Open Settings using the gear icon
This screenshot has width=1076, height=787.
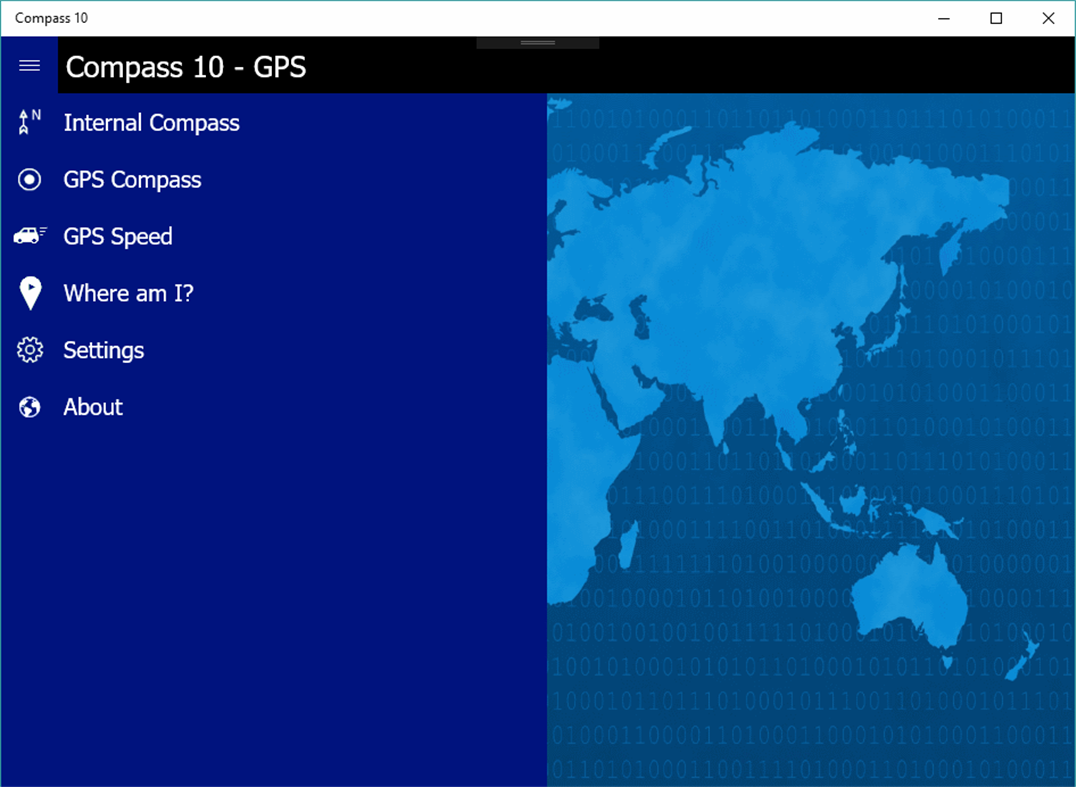[x=29, y=350]
